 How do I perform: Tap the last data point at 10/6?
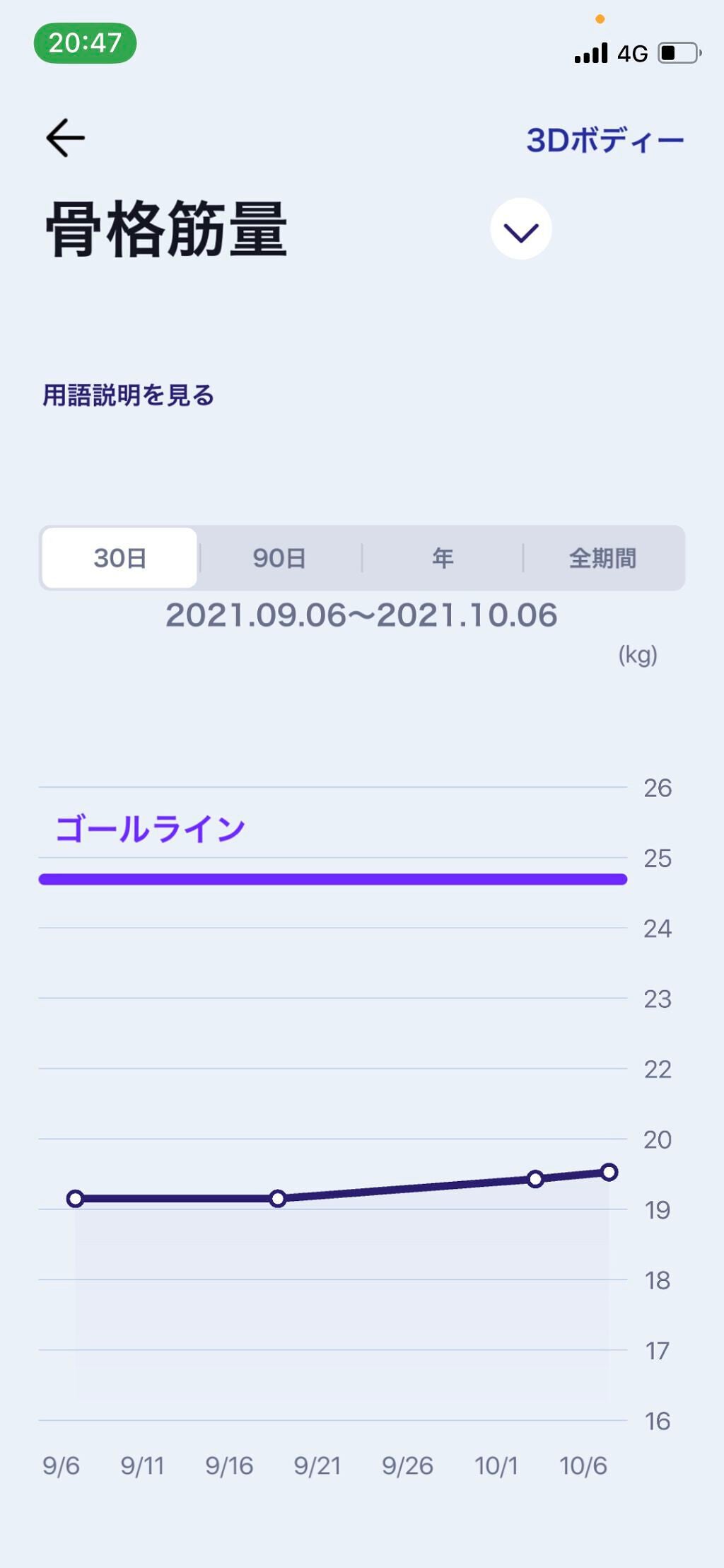pyautogui.click(x=609, y=1172)
